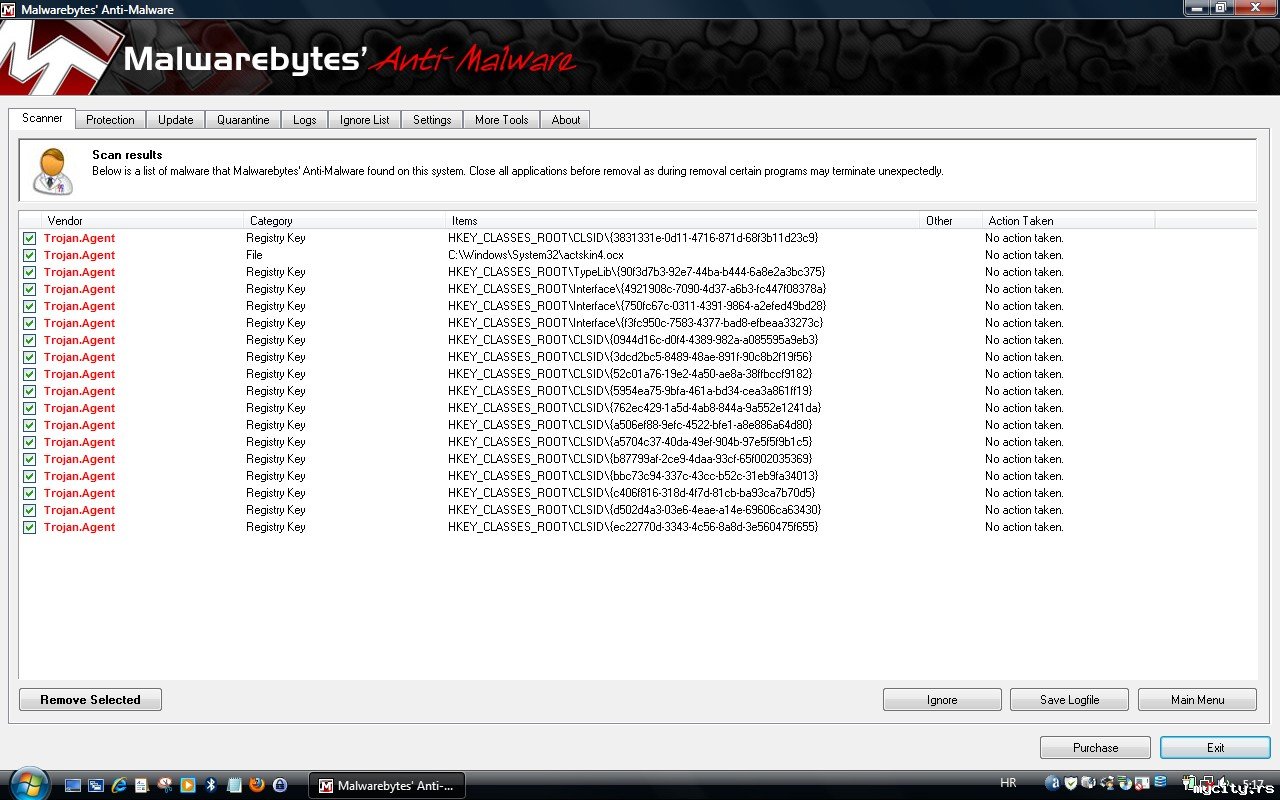Open the Ignore List tab
Screen dimensions: 1280x800
tap(365, 120)
